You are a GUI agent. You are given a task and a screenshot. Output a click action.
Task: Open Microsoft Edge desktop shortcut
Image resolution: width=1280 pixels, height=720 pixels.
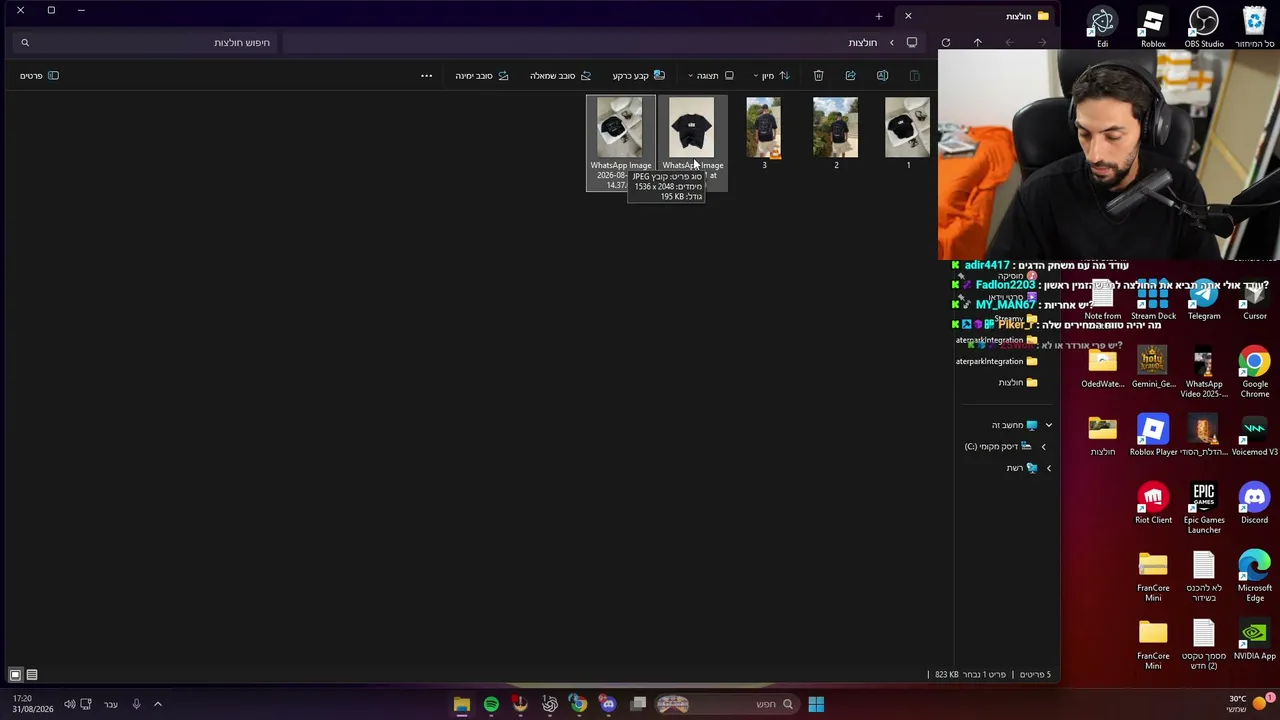(1254, 577)
